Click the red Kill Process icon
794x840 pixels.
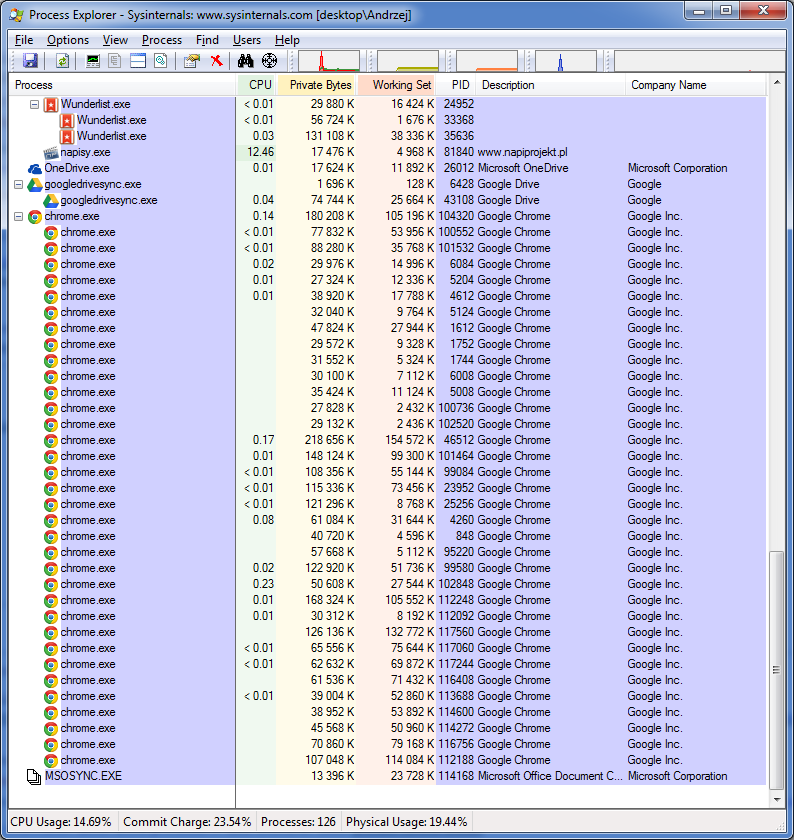pyautogui.click(x=216, y=61)
